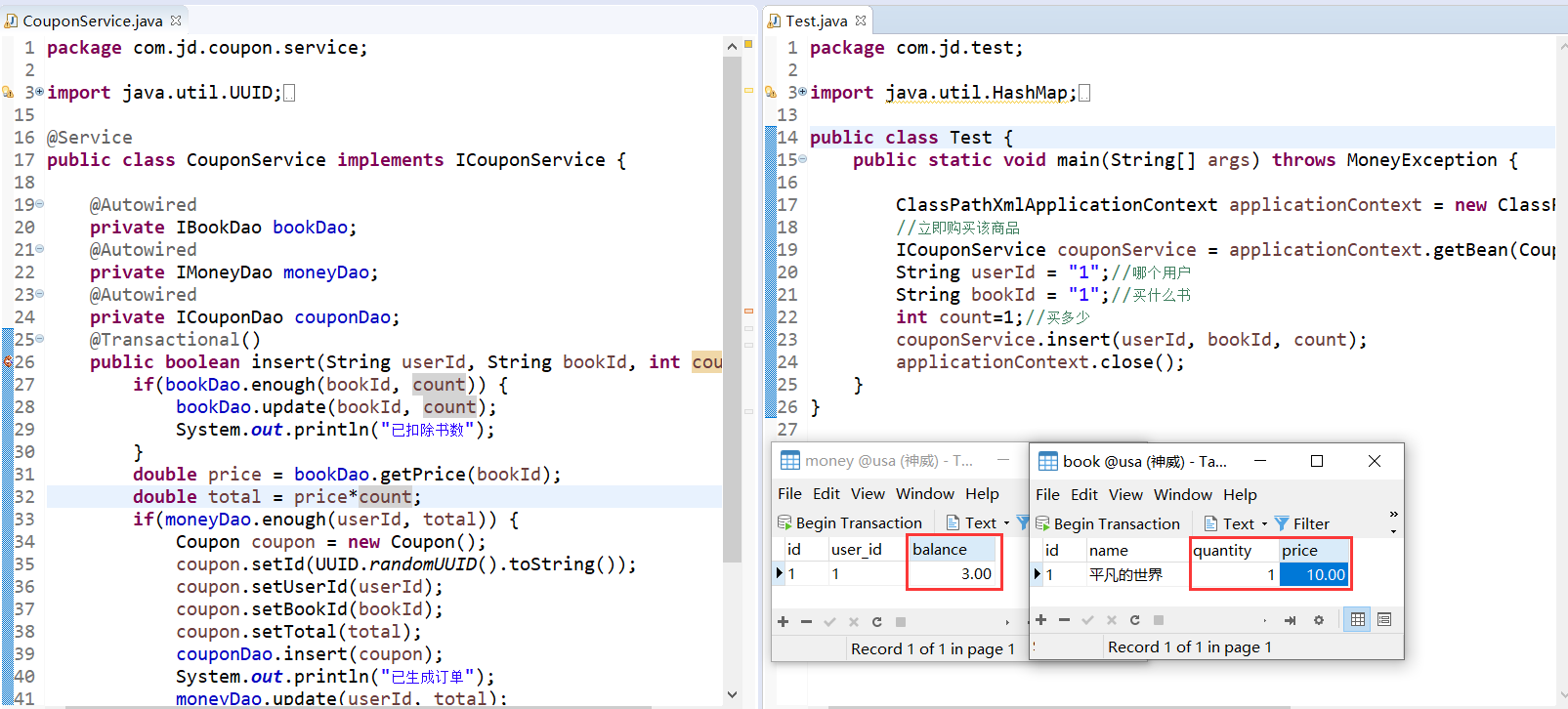Image resolution: width=1568 pixels, height=709 pixels.
Task: Delete record with minus icon in book window
Action: pos(1065,620)
